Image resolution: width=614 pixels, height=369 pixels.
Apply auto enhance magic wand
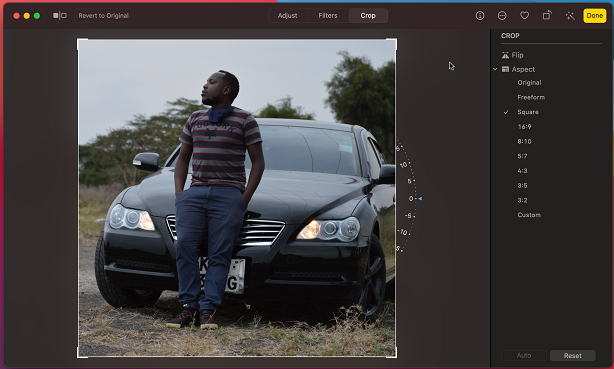(x=570, y=16)
